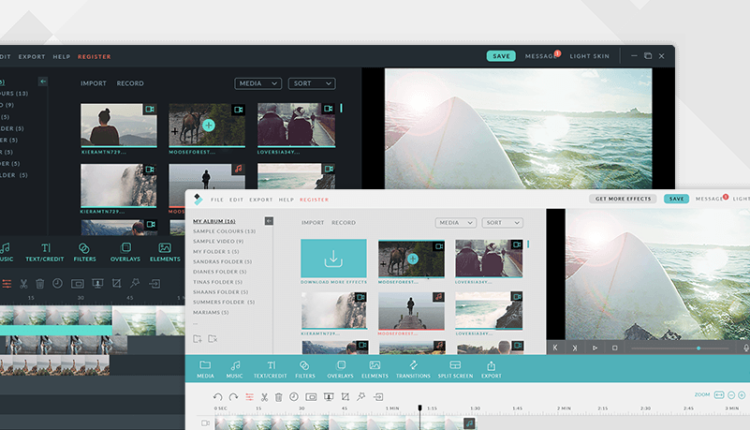Click picture-in-picture icon in light window timeline toolbar
750x430 pixels.
pos(311,397)
